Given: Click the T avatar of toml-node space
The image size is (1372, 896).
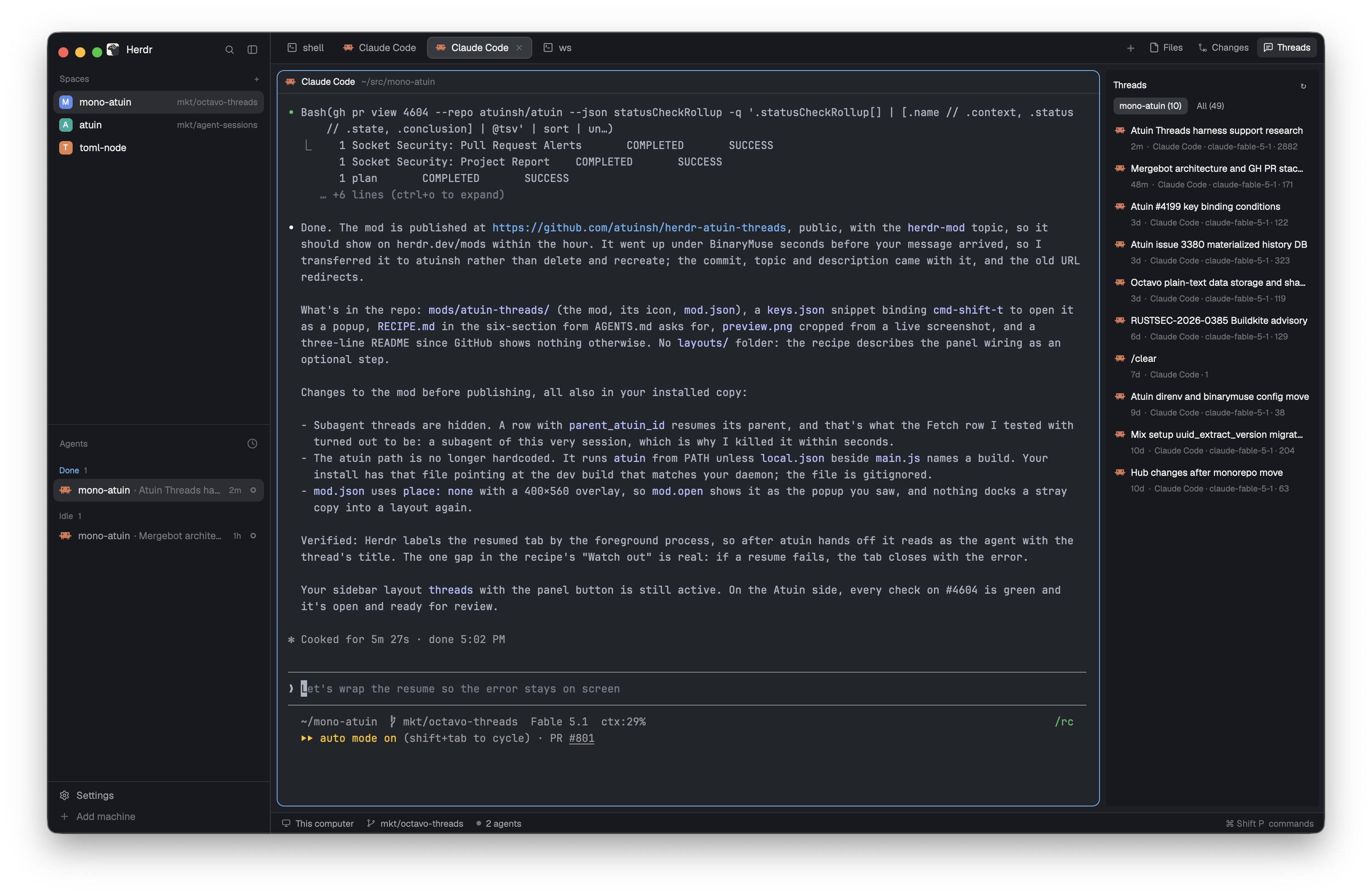Looking at the screenshot, I should click(66, 147).
